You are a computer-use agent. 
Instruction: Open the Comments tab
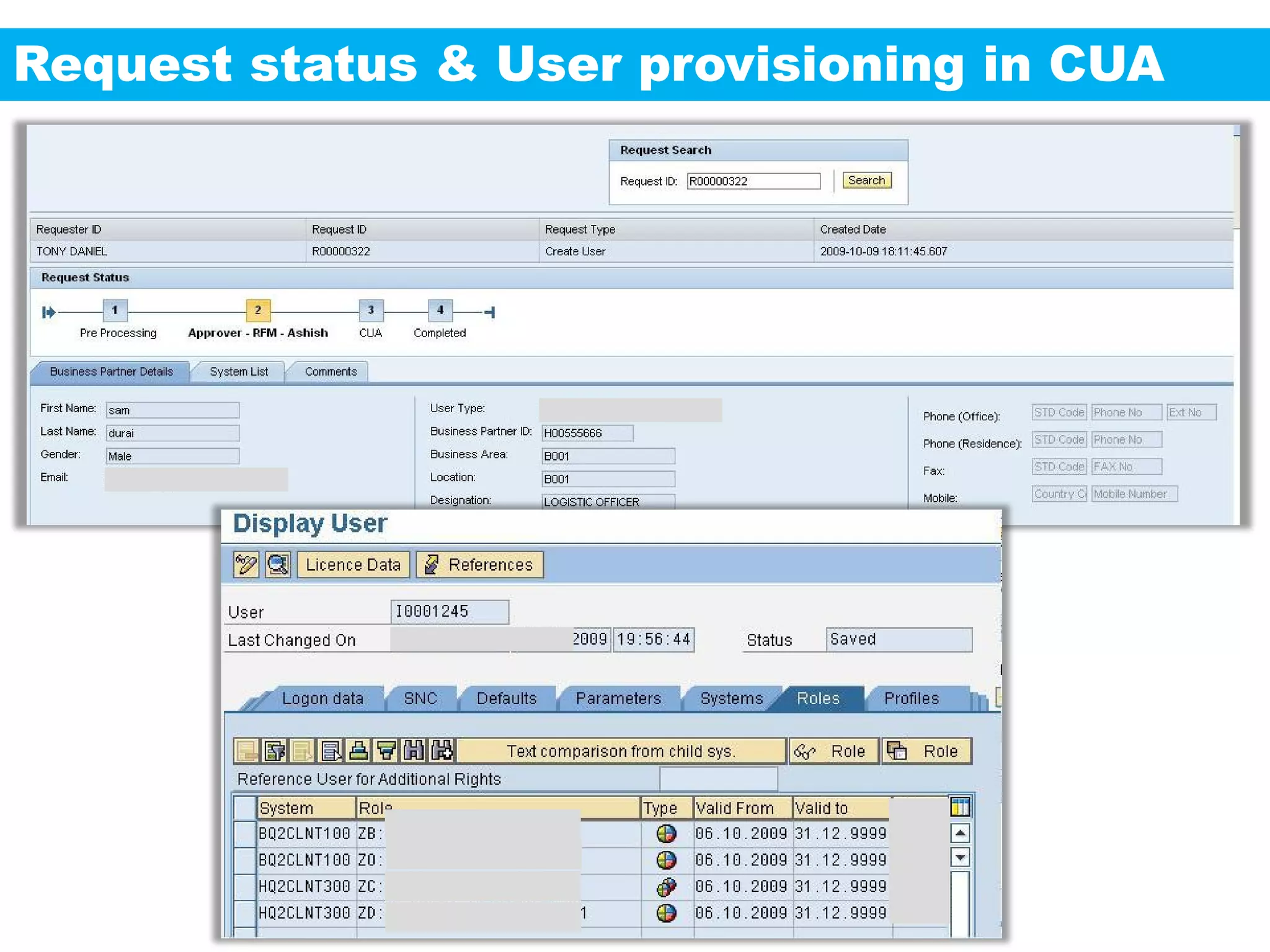[331, 372]
